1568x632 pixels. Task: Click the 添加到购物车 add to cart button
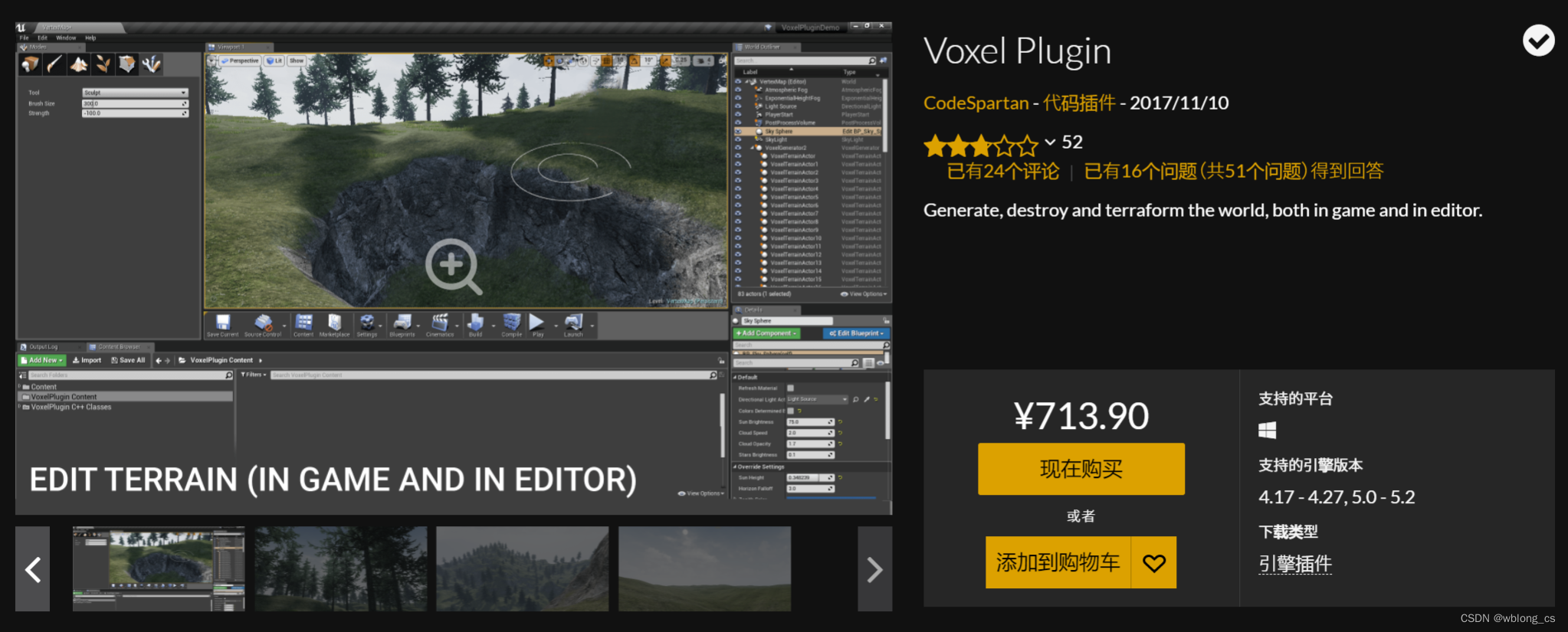coord(1058,563)
